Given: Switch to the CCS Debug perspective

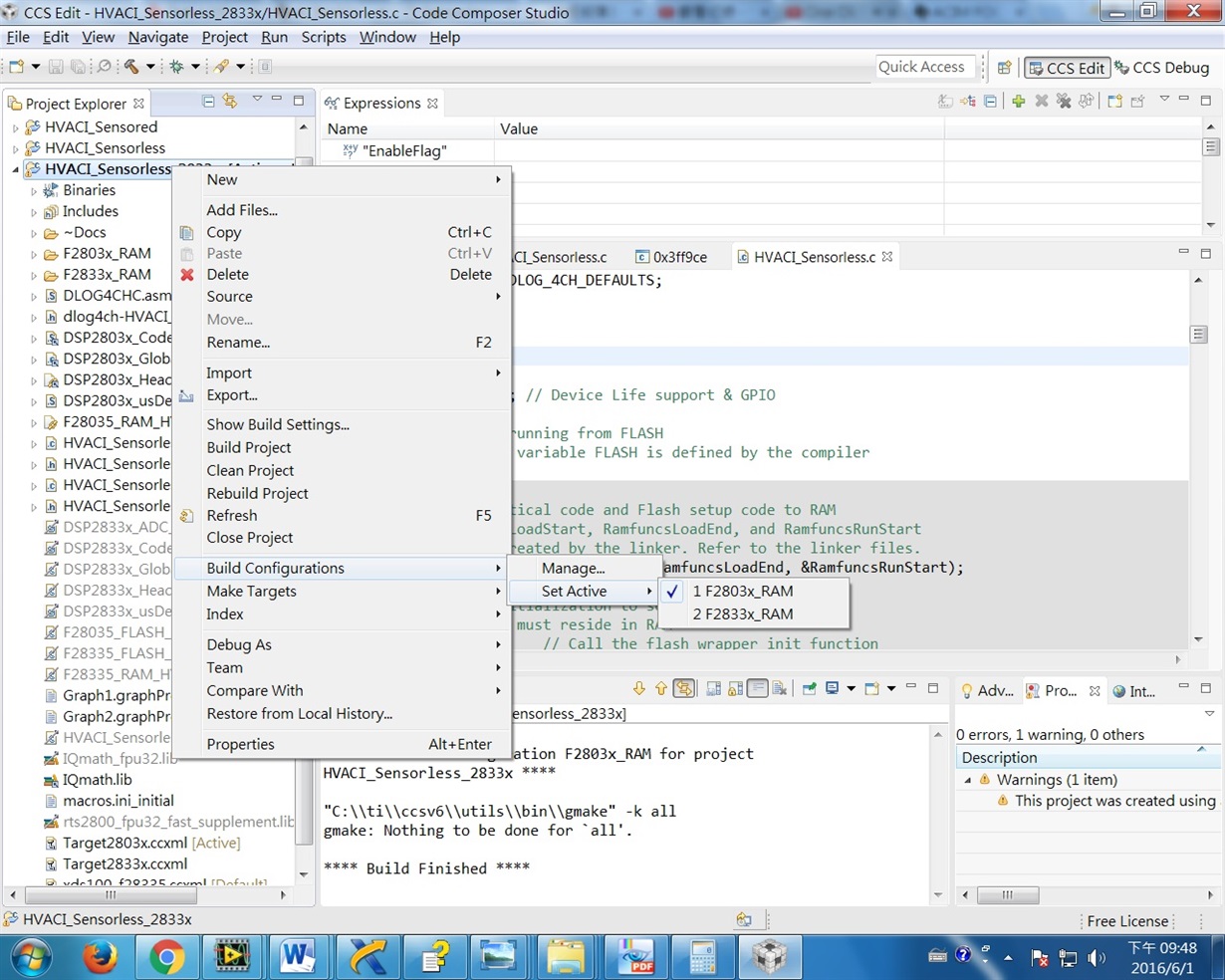Looking at the screenshot, I should pyautogui.click(x=1162, y=68).
